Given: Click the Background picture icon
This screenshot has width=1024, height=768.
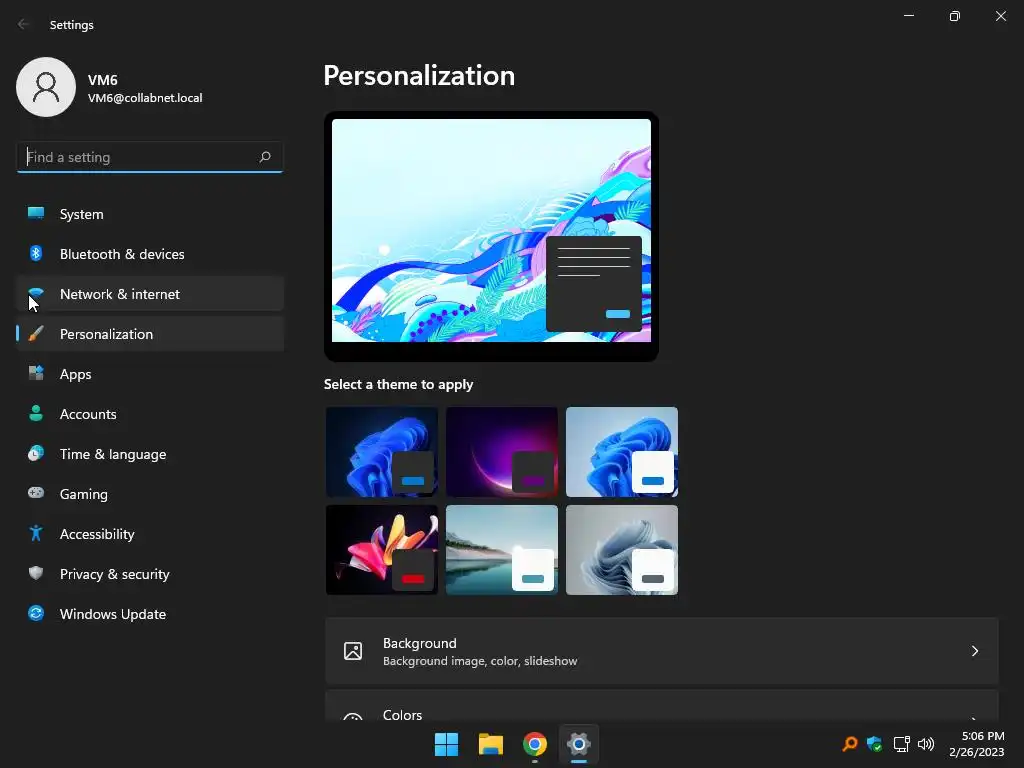Looking at the screenshot, I should click(x=353, y=651).
